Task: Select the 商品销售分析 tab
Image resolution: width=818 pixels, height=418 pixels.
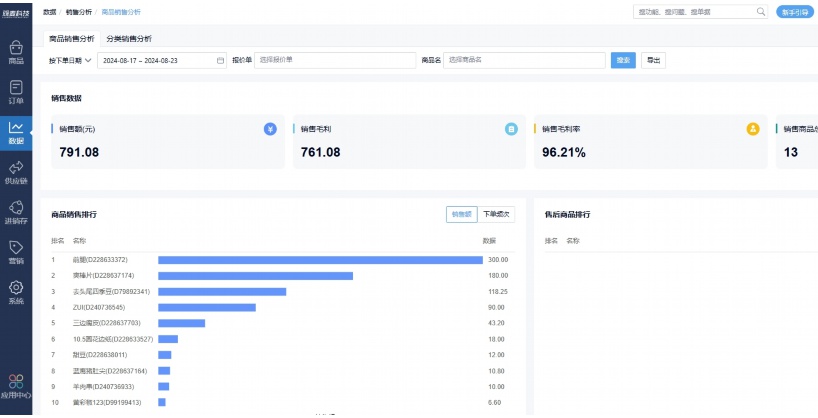Action: coord(72,38)
